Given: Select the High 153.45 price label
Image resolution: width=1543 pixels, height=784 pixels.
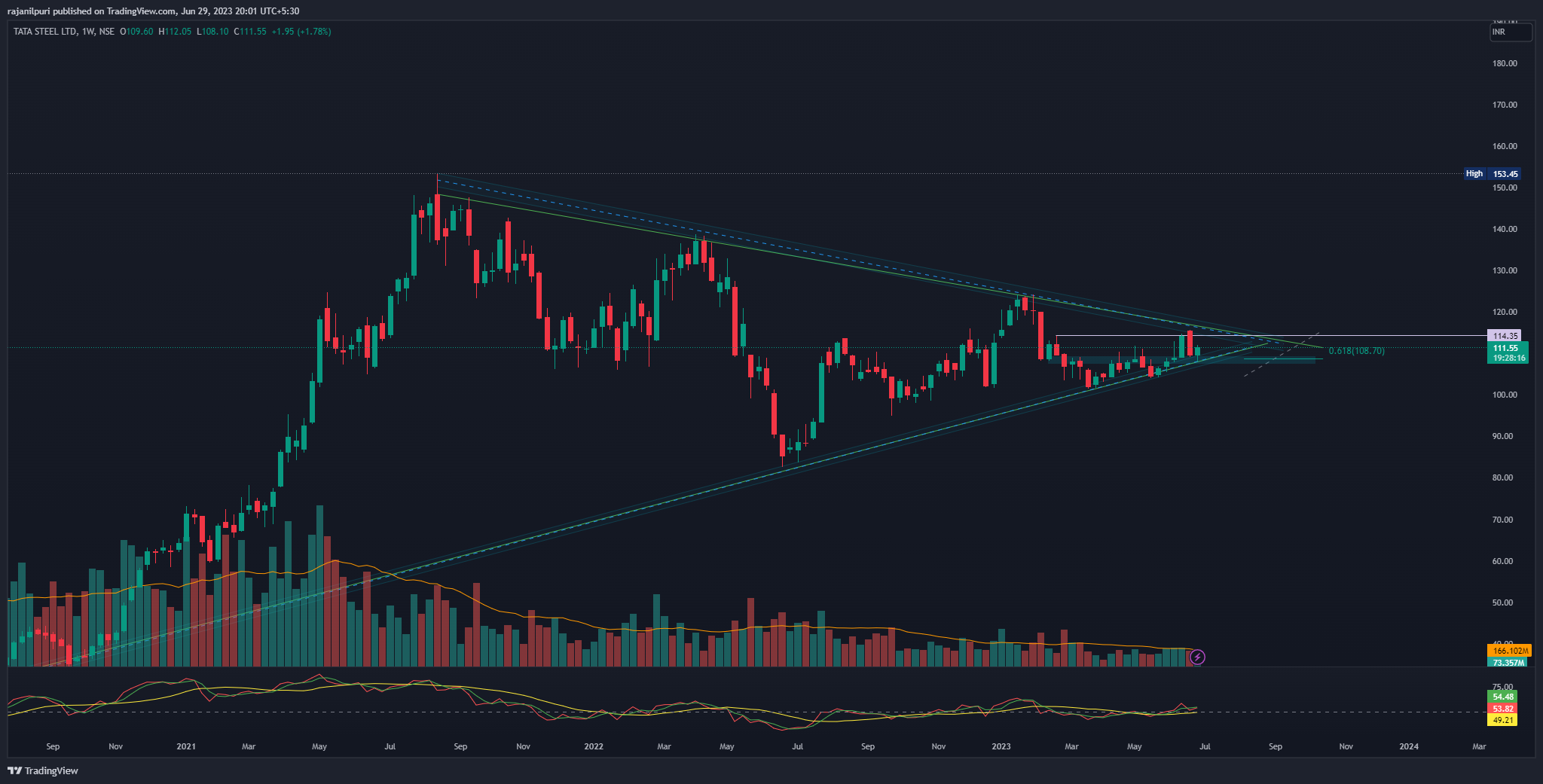Looking at the screenshot, I should tap(1492, 174).
